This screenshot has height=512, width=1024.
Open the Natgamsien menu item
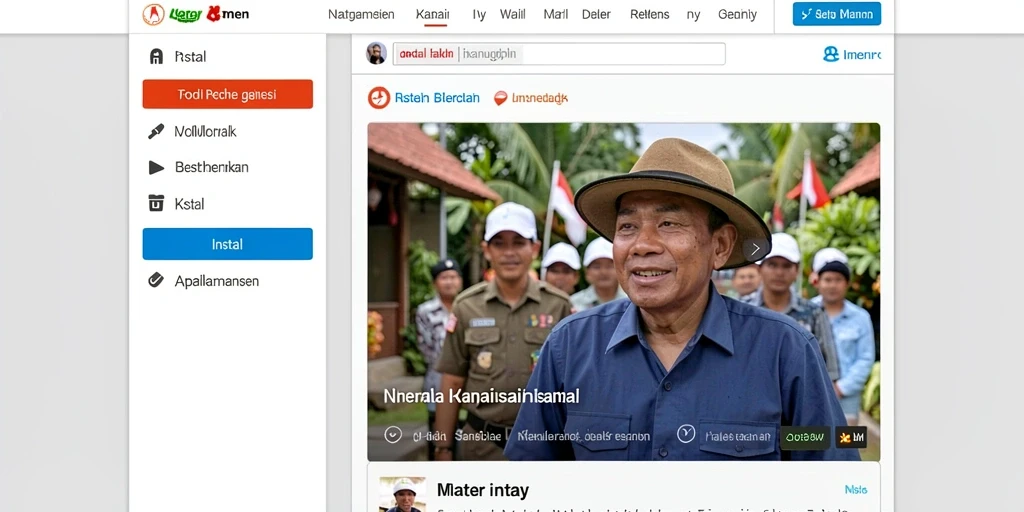click(x=361, y=14)
